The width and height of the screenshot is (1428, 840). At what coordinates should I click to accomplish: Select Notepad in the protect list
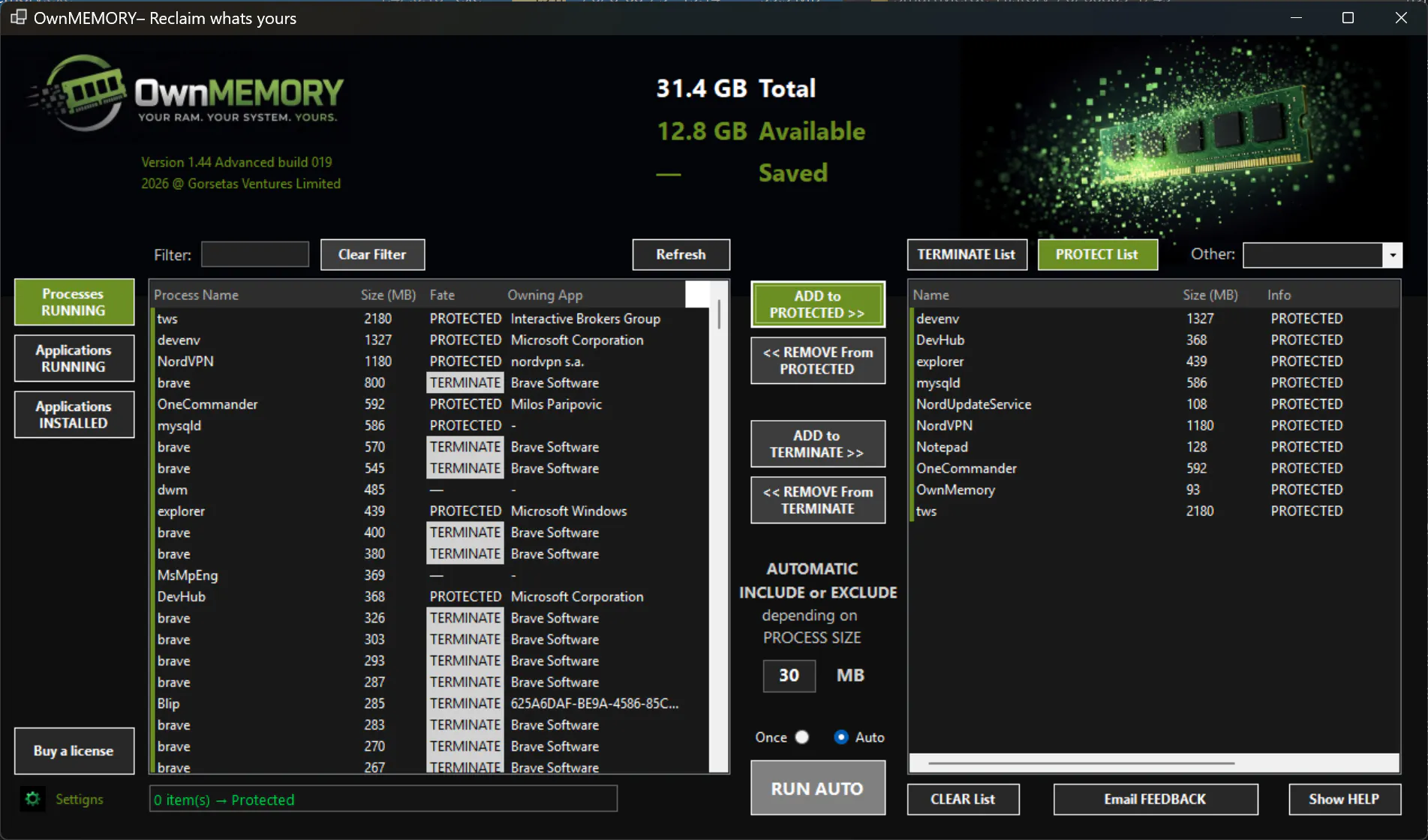click(1154, 447)
